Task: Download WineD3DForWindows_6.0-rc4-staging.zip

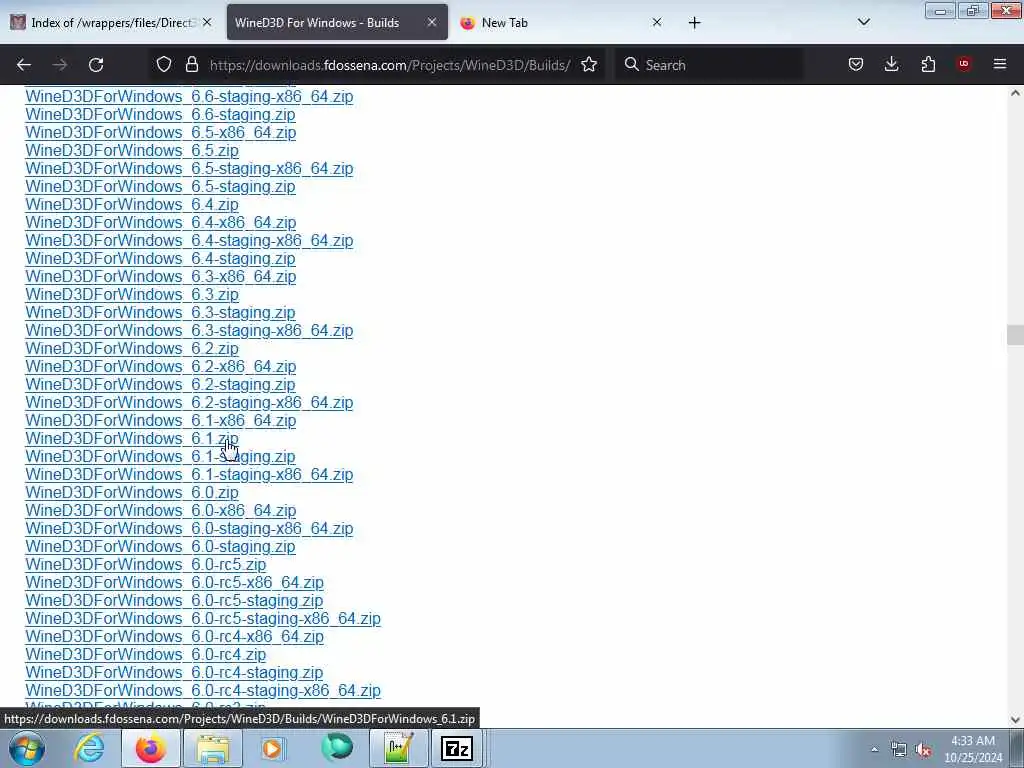Action: pos(174,673)
